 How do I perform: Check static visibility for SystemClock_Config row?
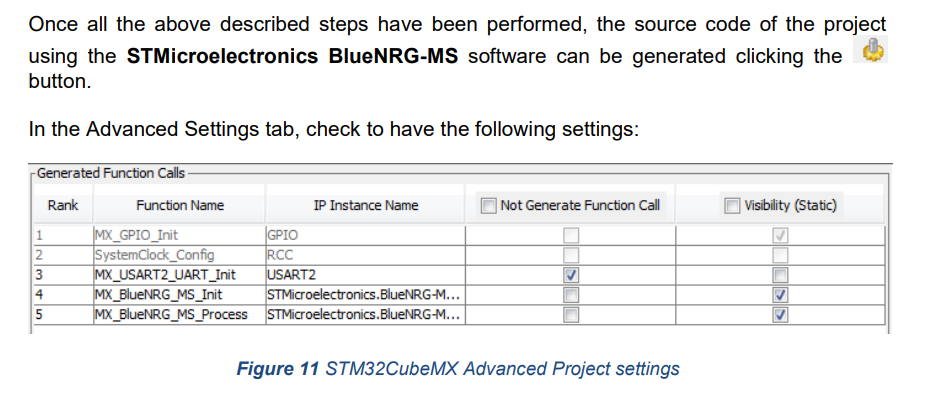(x=780, y=256)
